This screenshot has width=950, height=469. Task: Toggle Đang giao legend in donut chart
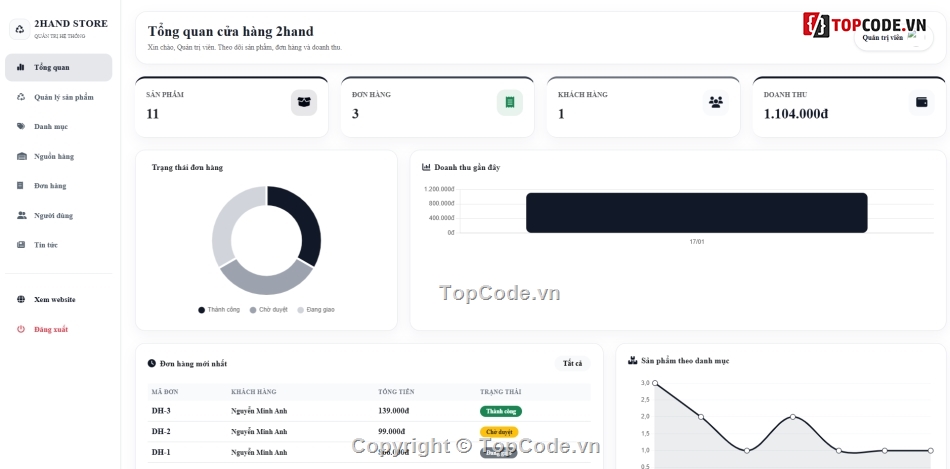coord(316,310)
